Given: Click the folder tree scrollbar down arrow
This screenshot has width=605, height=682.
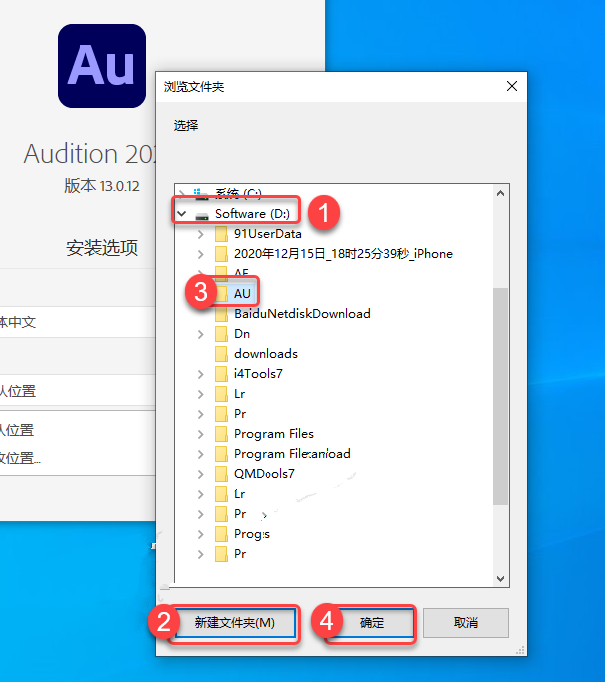Looking at the screenshot, I should [x=500, y=578].
